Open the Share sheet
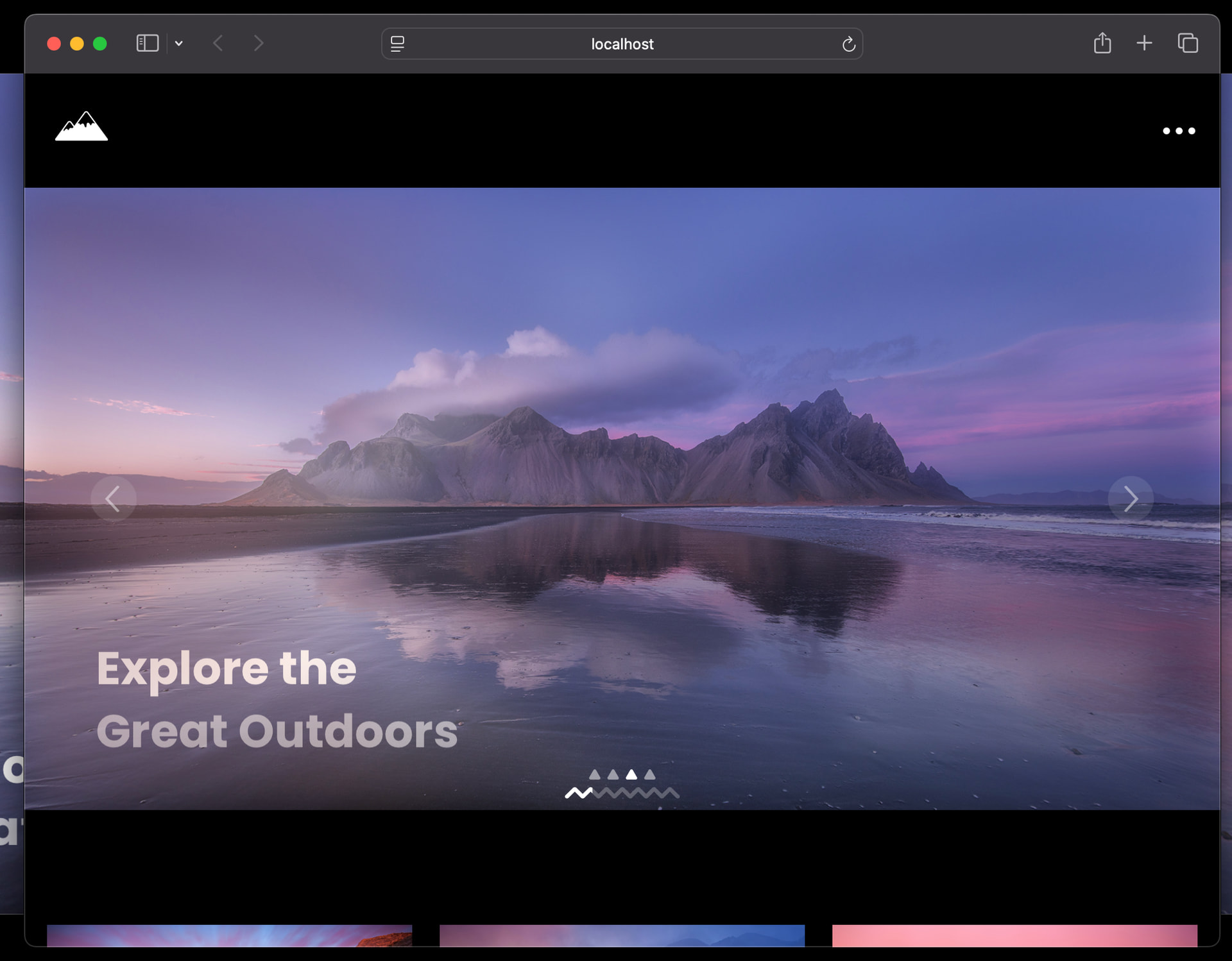The width and height of the screenshot is (1232, 961). click(x=1102, y=44)
